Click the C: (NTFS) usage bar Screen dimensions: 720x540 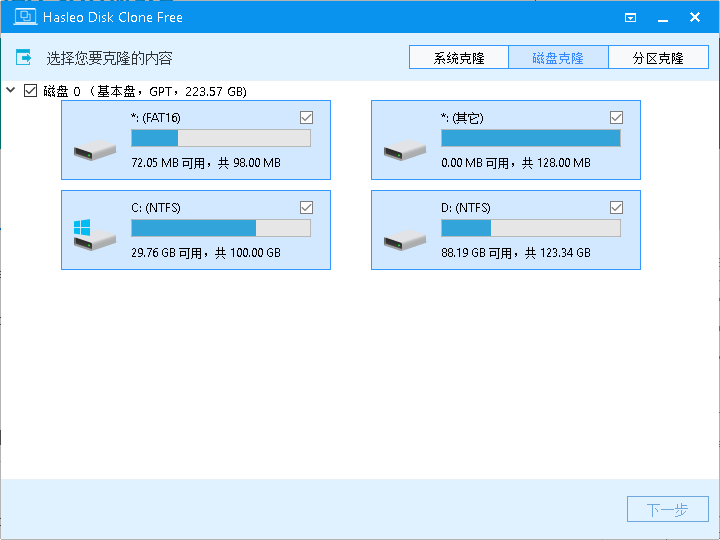[221, 228]
